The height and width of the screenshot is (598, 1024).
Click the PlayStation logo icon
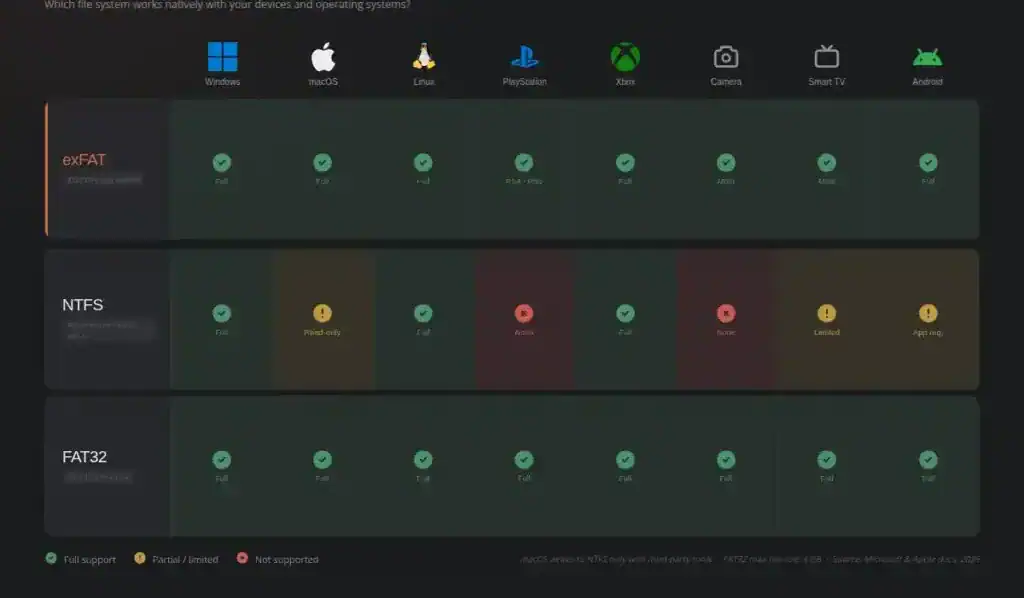[x=524, y=57]
